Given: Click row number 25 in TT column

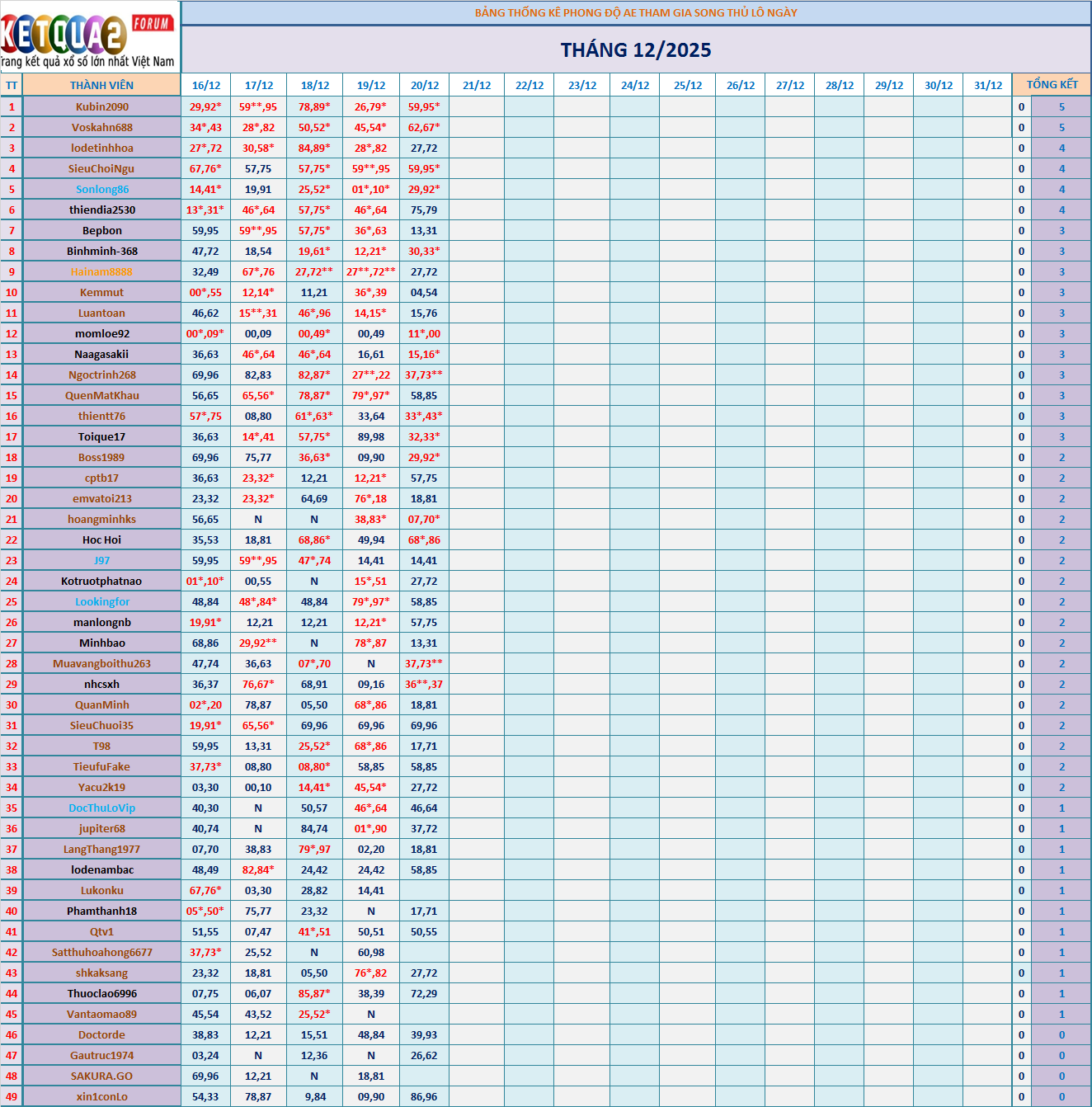Looking at the screenshot, I should (12, 601).
